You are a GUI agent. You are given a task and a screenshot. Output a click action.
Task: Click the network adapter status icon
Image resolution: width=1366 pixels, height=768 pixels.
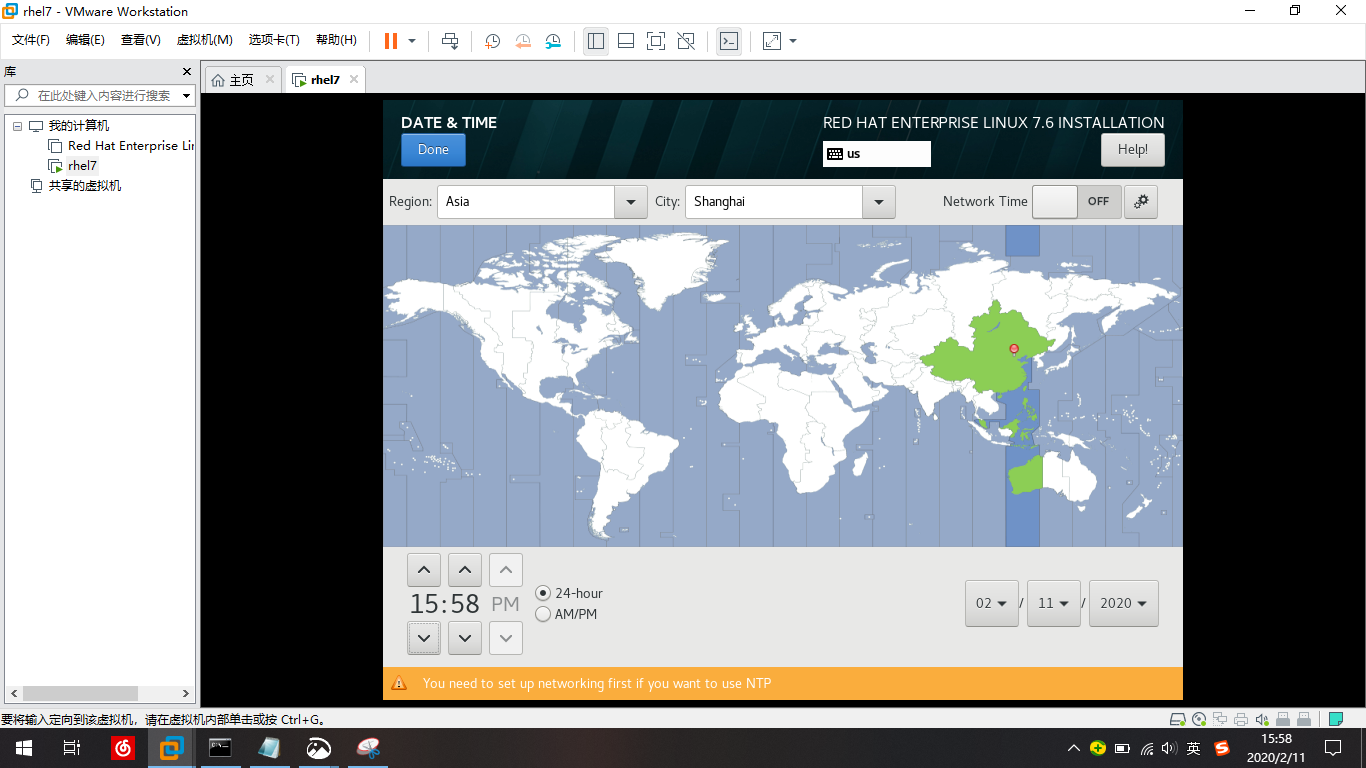1220,719
